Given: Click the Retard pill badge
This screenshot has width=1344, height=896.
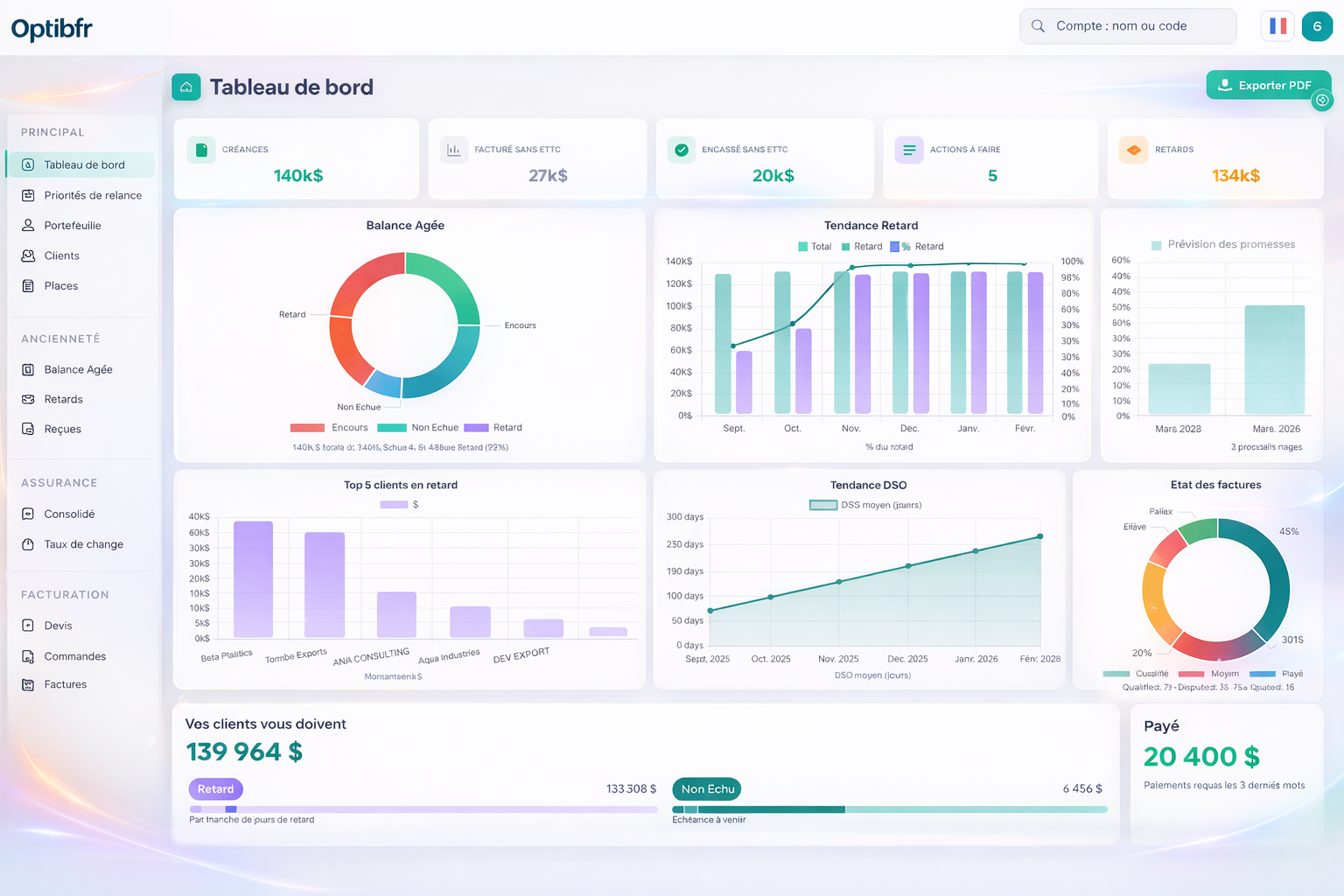Looking at the screenshot, I should click(215, 789).
